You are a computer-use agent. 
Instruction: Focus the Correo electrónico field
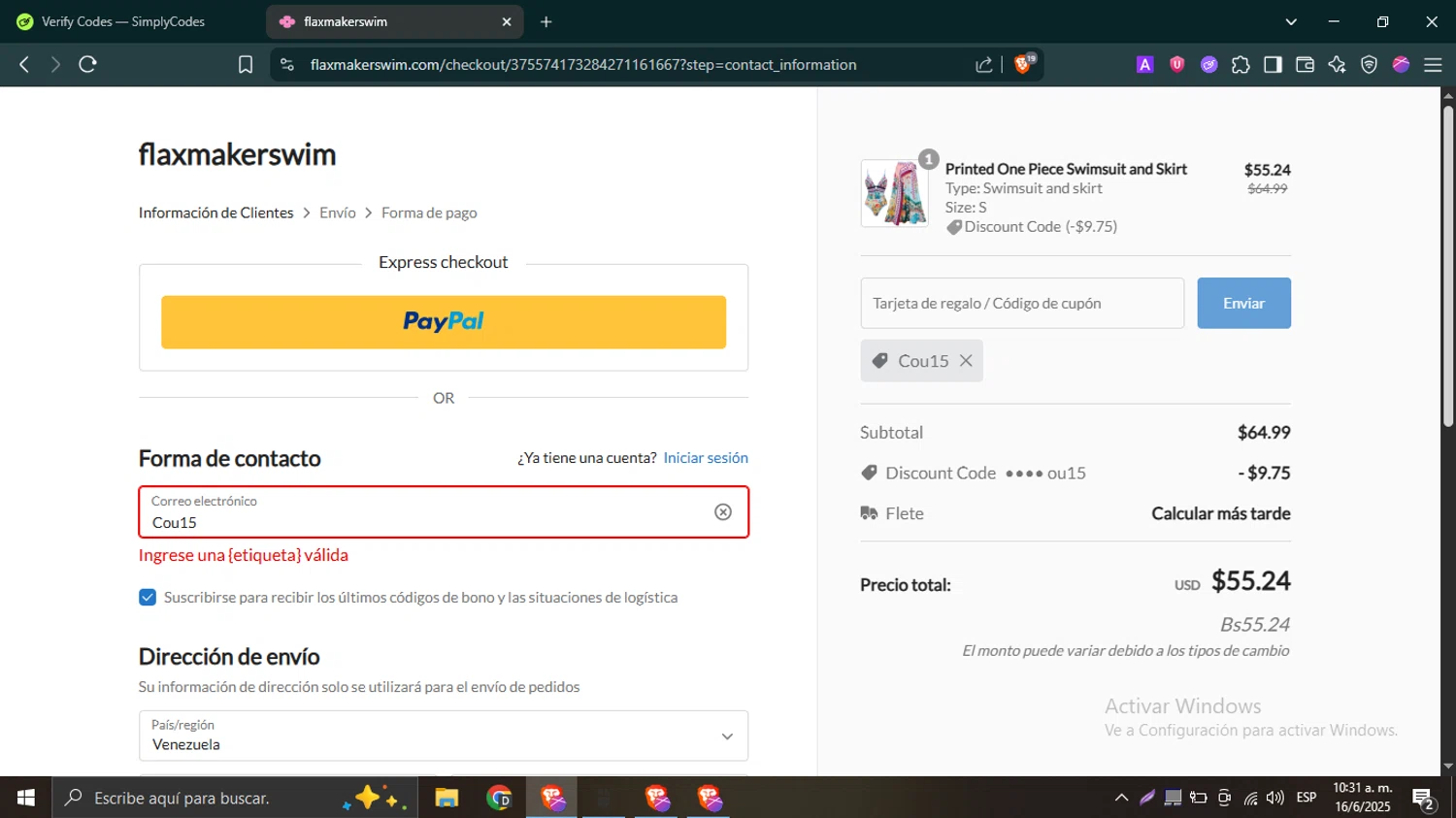444,512
